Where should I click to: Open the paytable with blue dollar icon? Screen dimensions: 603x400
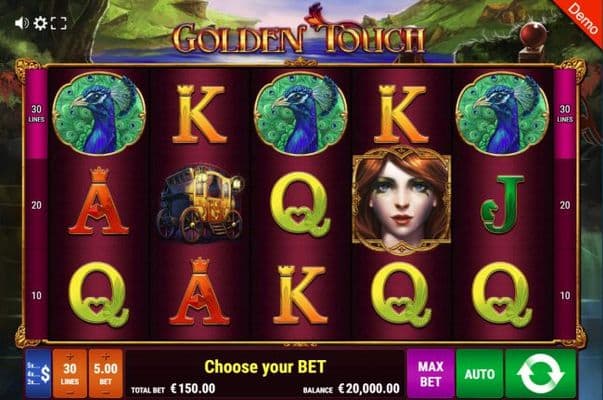click(x=38, y=373)
